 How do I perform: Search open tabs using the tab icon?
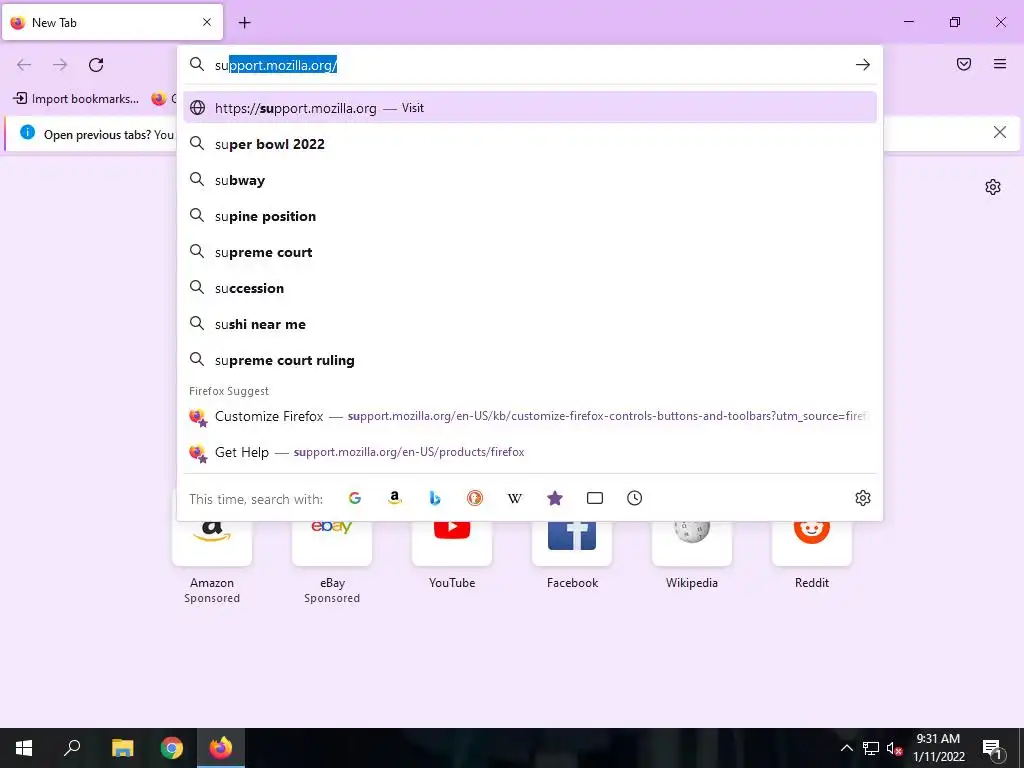595,498
